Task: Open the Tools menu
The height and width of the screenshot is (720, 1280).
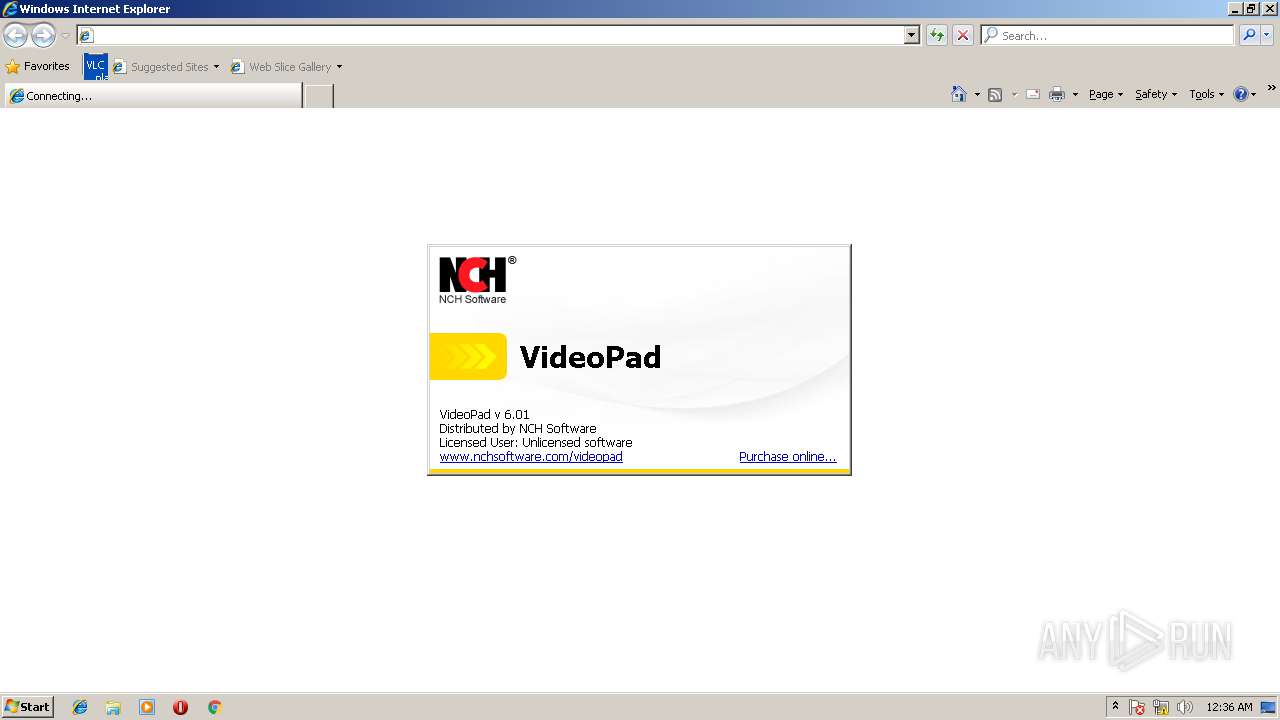Action: [1206, 94]
